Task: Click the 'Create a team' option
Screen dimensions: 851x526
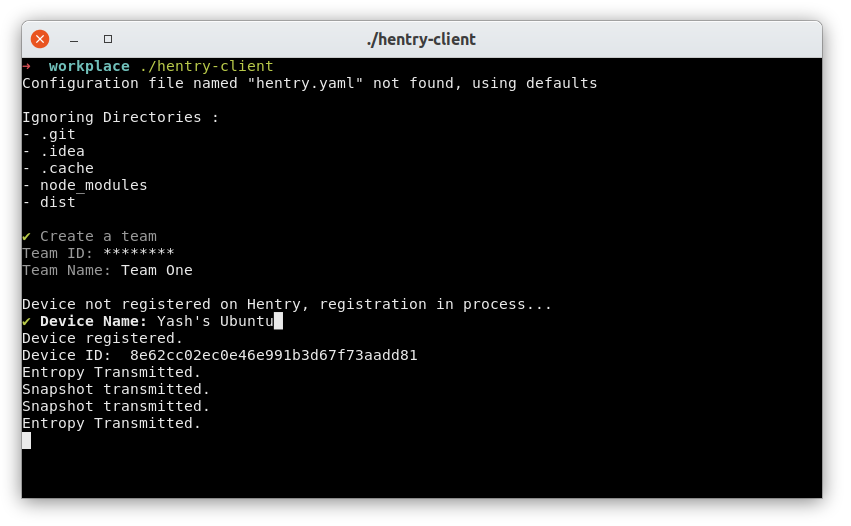Action: (x=98, y=236)
